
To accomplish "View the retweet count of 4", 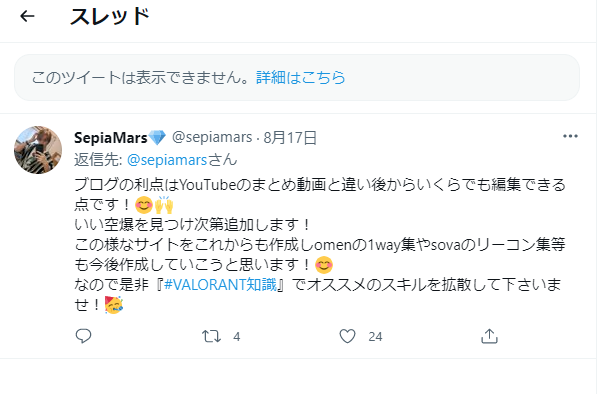I will coord(237,337).
